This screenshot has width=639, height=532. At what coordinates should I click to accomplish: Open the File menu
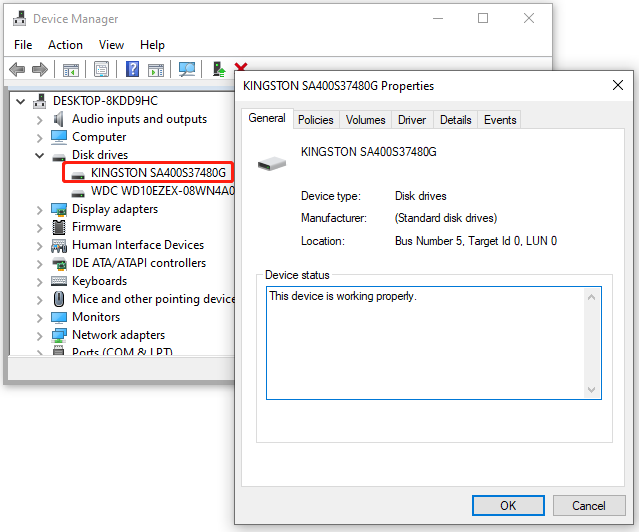pos(23,45)
